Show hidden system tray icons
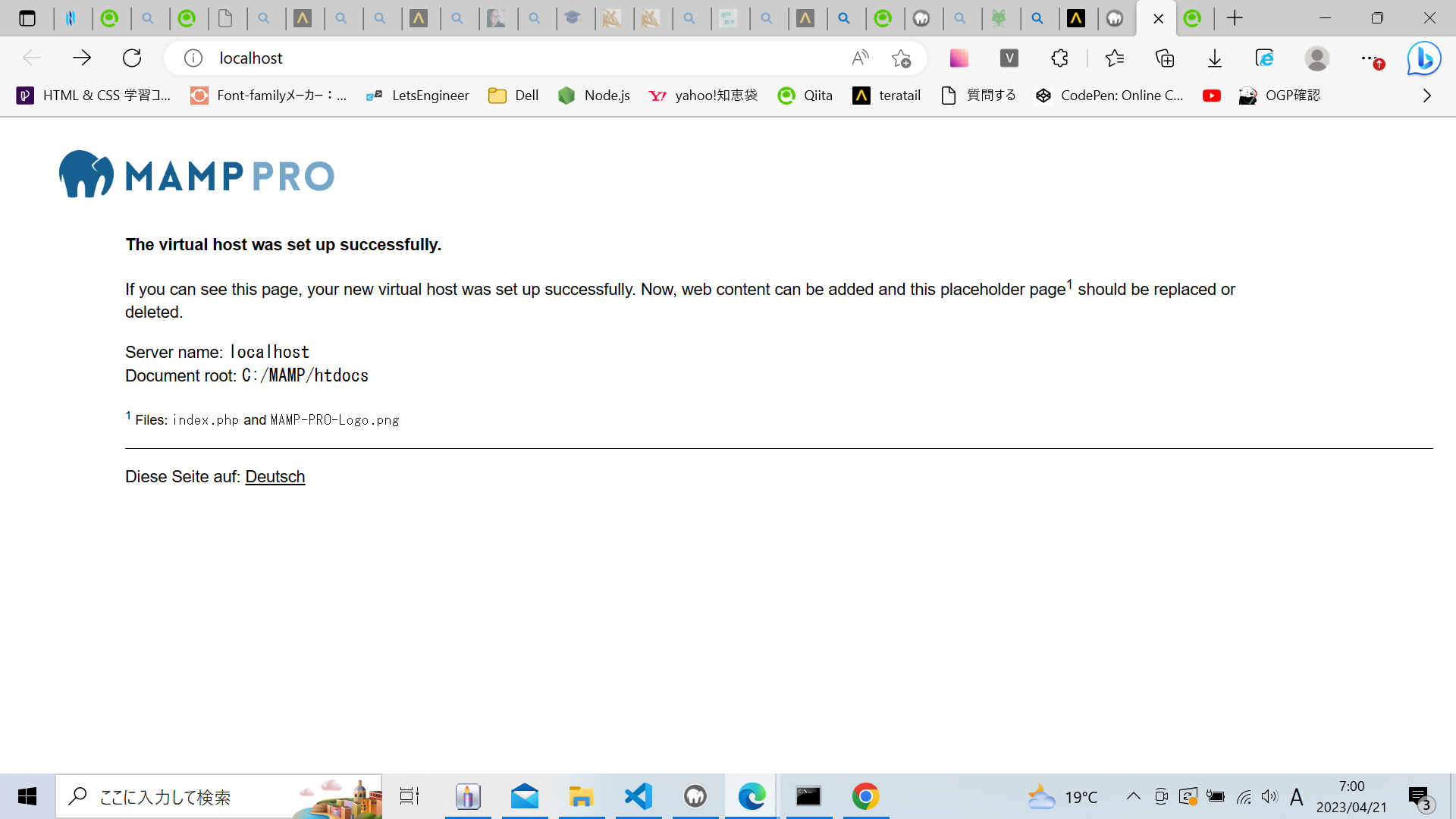 point(1133,796)
